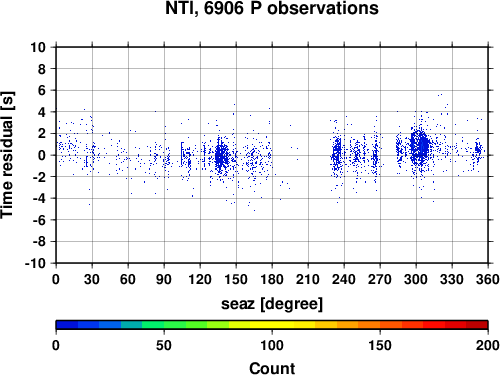Click the plot title NTI, 6906 P observations
Image resolution: width=500 pixels, height=375 pixels.
(x=272, y=8)
